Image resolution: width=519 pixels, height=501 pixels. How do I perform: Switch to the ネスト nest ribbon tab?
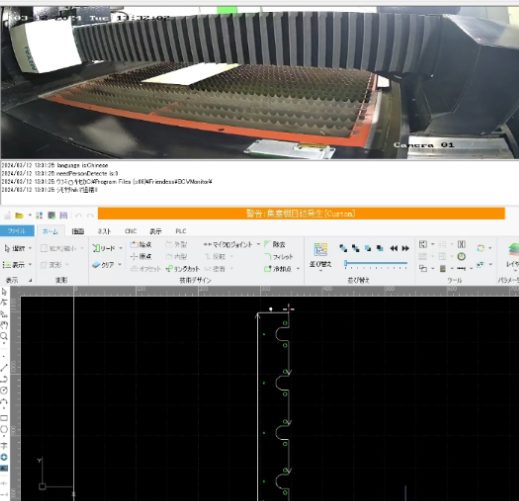tap(104, 231)
